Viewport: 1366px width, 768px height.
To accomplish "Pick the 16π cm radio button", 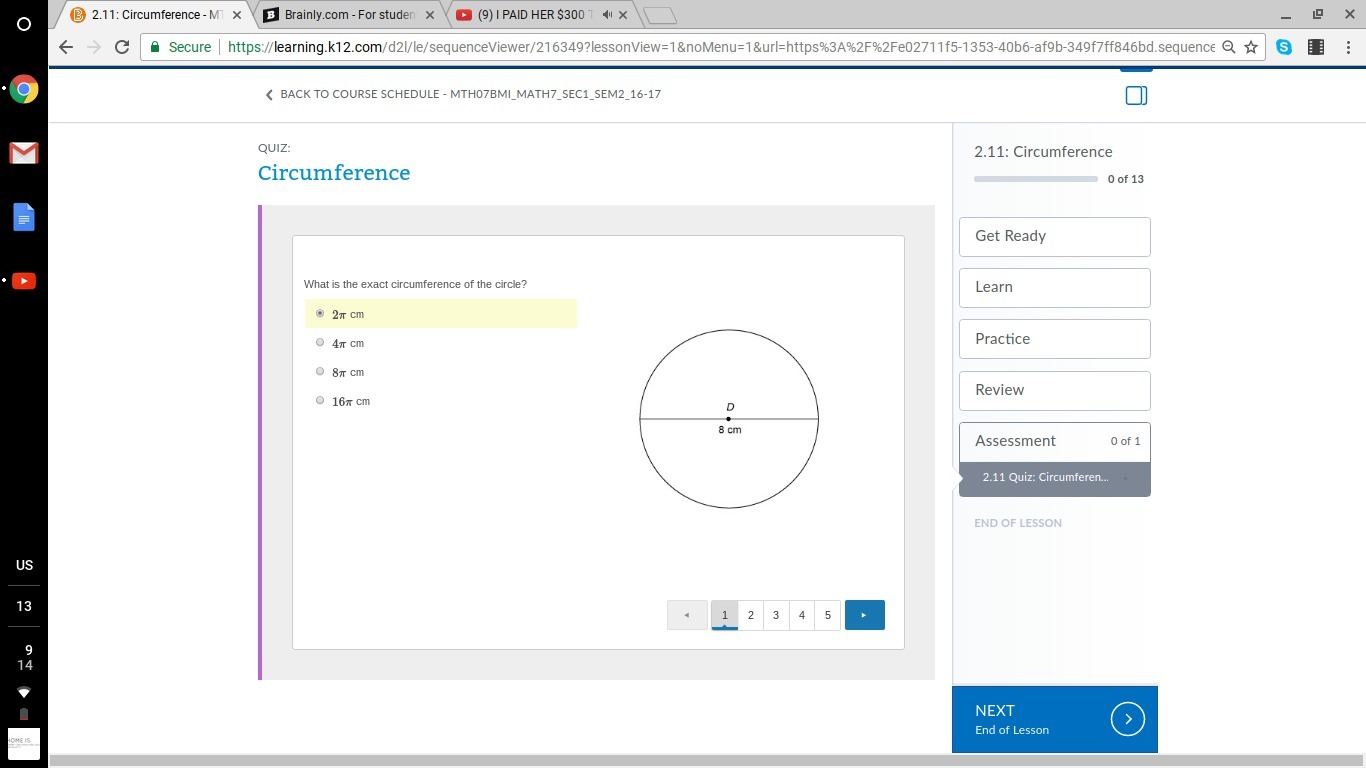I will pyautogui.click(x=320, y=401).
